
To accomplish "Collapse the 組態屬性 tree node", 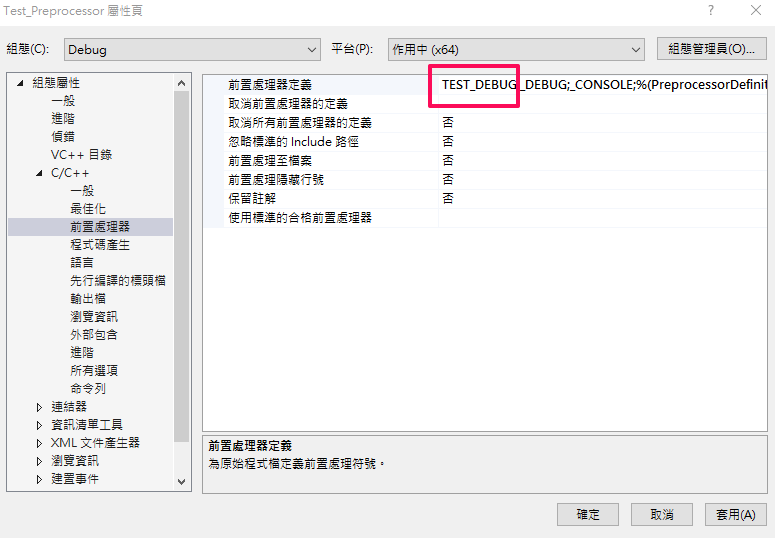I will tap(20, 83).
